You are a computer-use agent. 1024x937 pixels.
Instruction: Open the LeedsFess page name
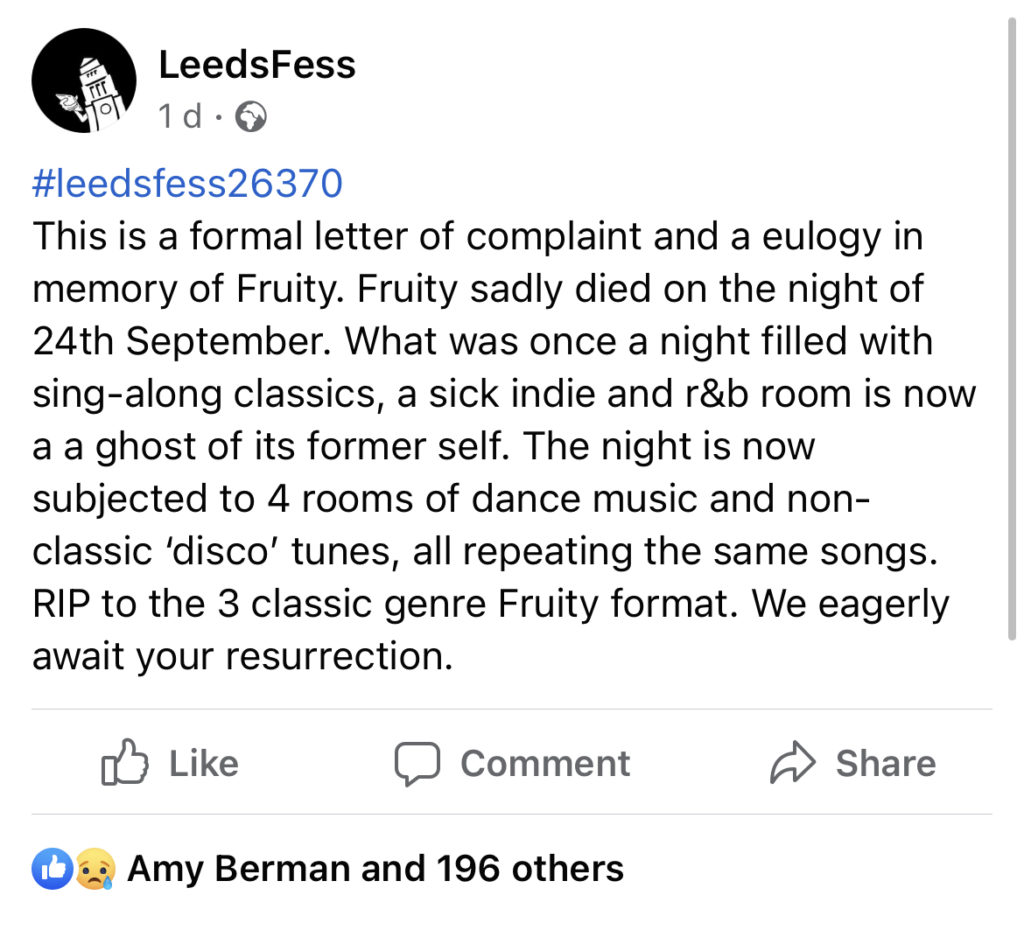tap(257, 65)
